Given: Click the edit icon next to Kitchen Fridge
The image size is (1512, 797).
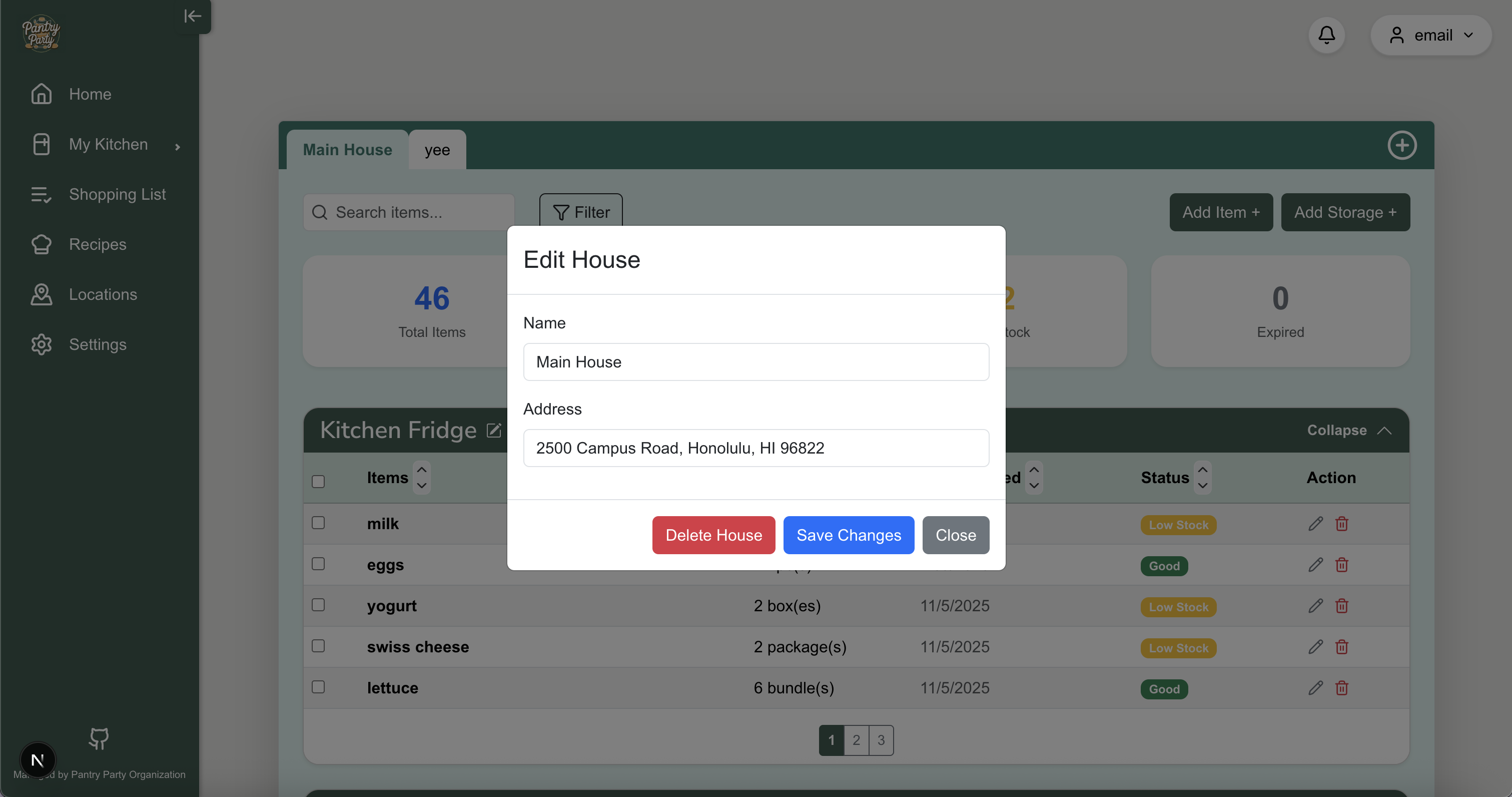Looking at the screenshot, I should [x=494, y=431].
